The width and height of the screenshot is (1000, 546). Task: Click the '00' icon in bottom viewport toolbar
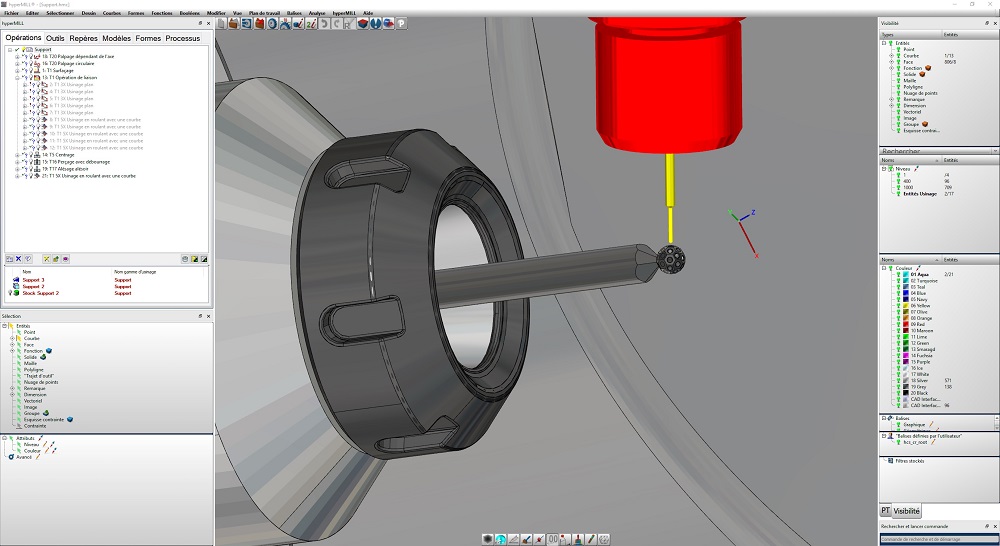coord(553,539)
